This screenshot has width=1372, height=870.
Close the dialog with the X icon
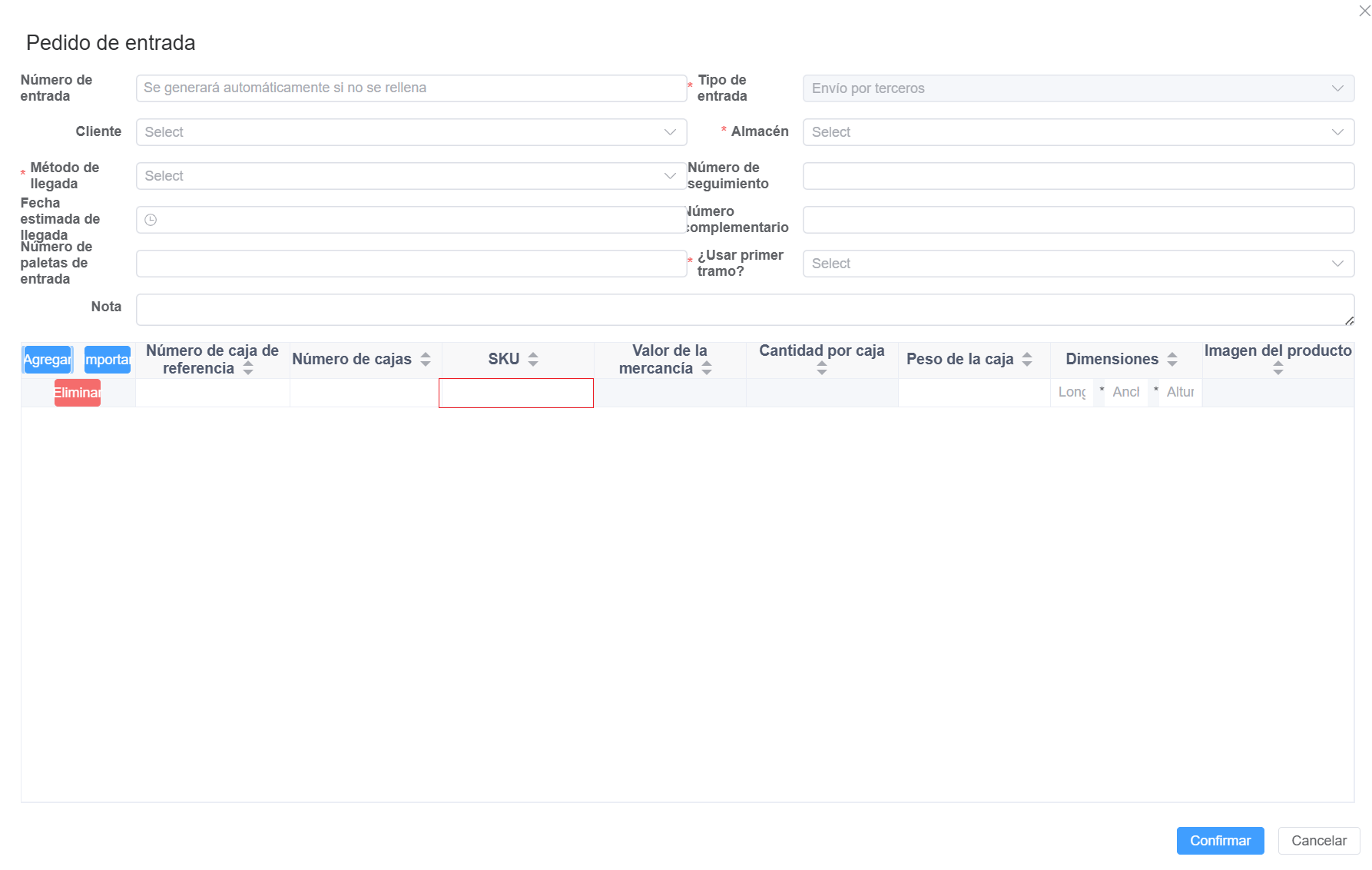[x=1364, y=11]
